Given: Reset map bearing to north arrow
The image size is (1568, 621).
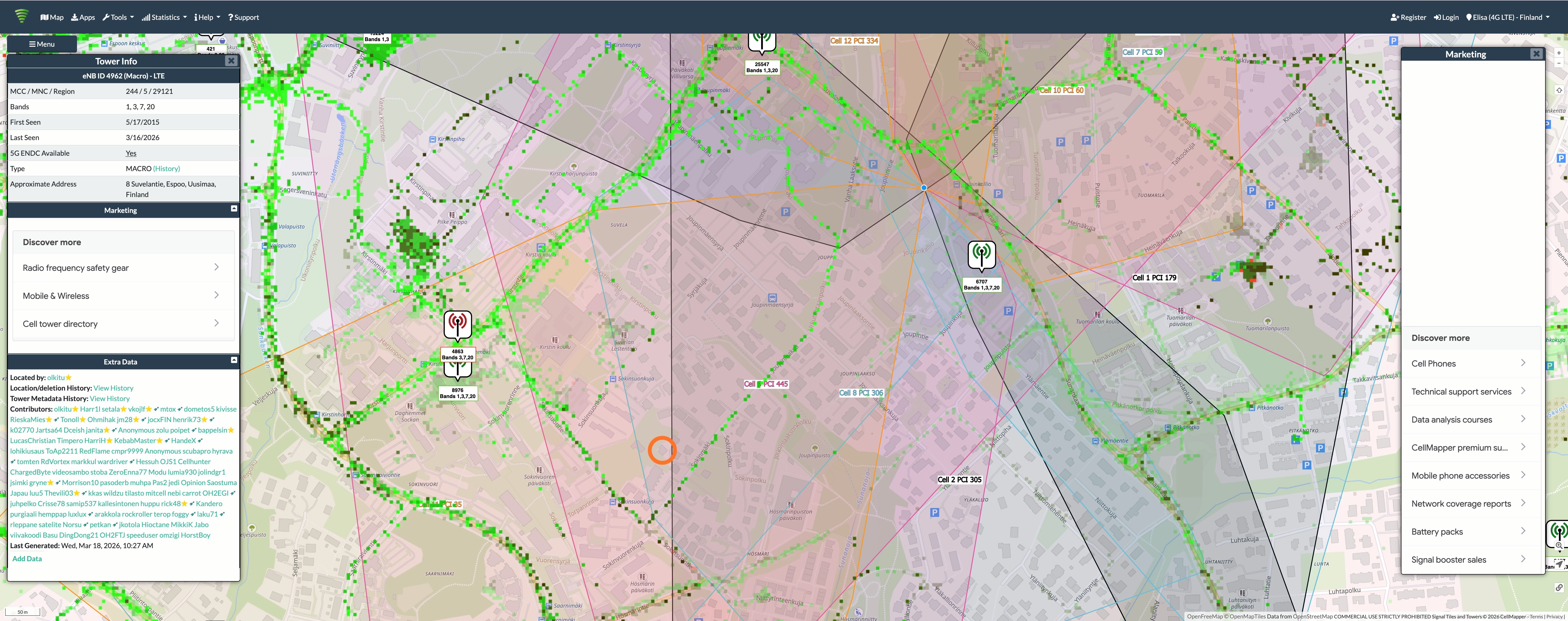Looking at the screenshot, I should pyautogui.click(x=1559, y=90).
